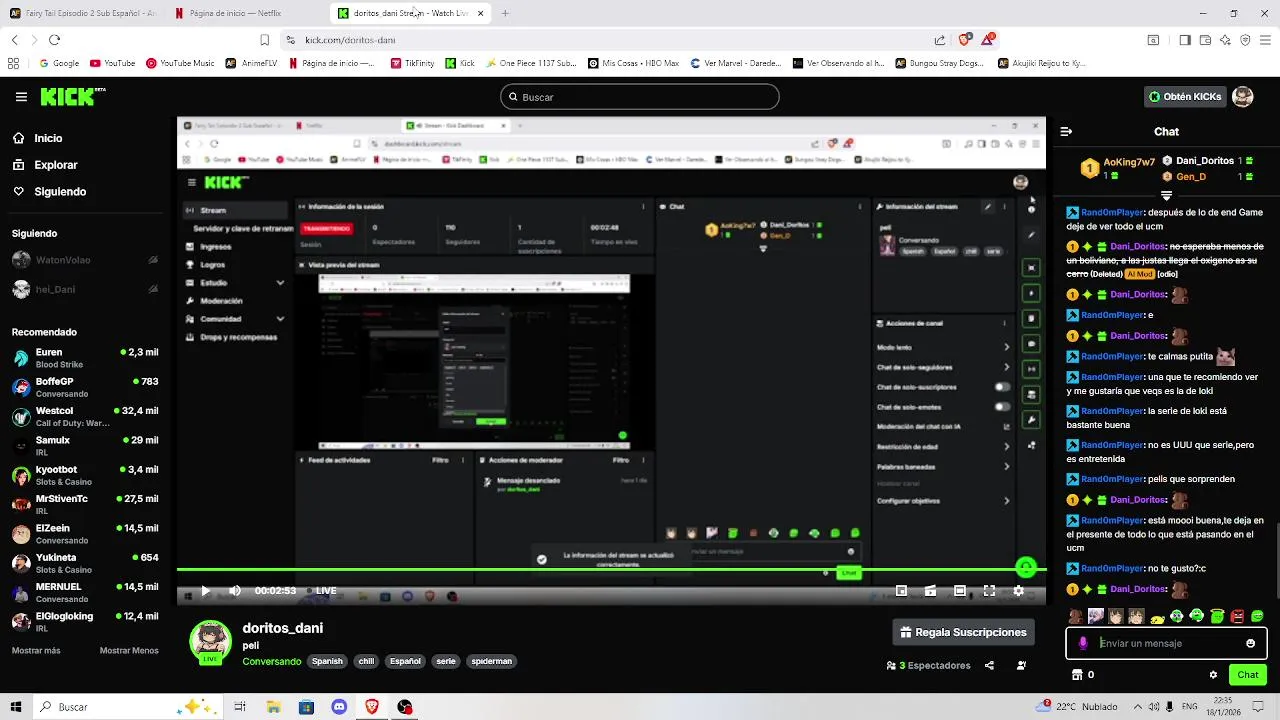Open Siguiendo in sidebar

tap(50, 191)
